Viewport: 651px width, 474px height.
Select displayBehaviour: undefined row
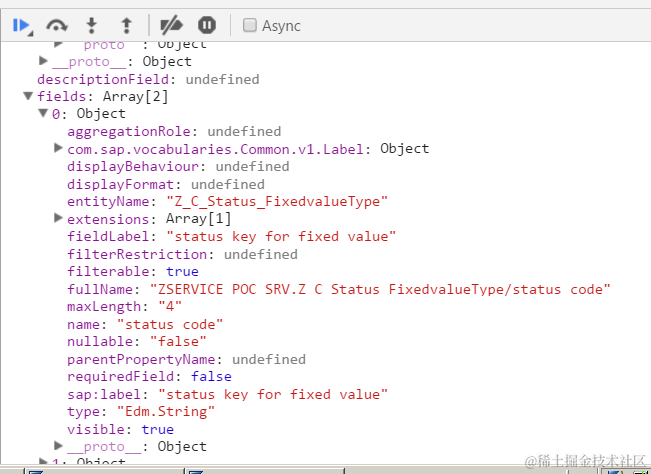(178, 166)
